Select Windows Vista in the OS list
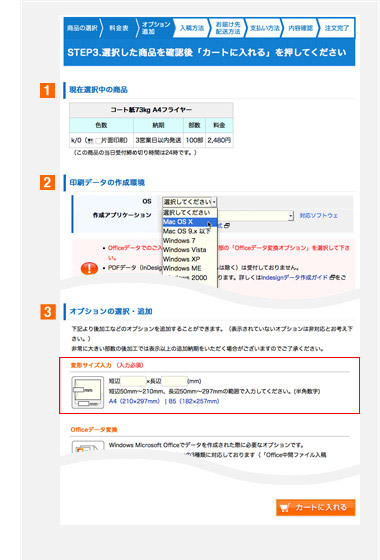The height and width of the screenshot is (560, 380). click(x=190, y=250)
